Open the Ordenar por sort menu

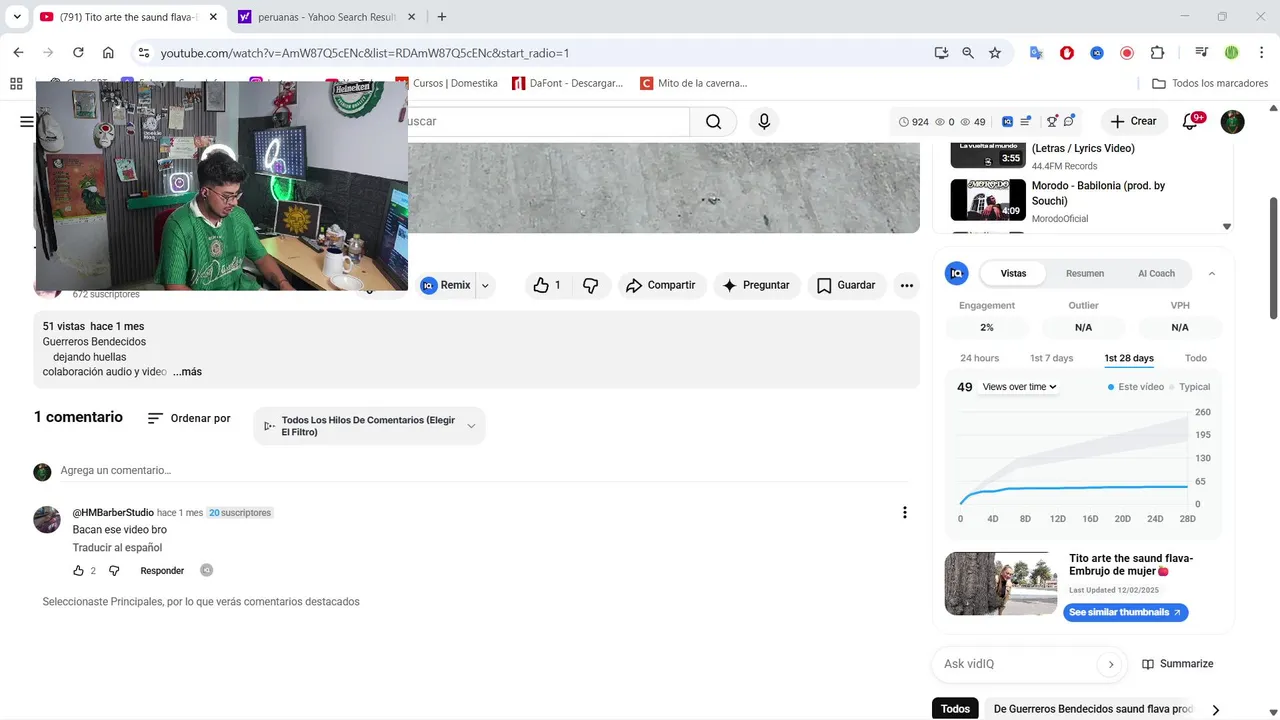click(x=189, y=419)
